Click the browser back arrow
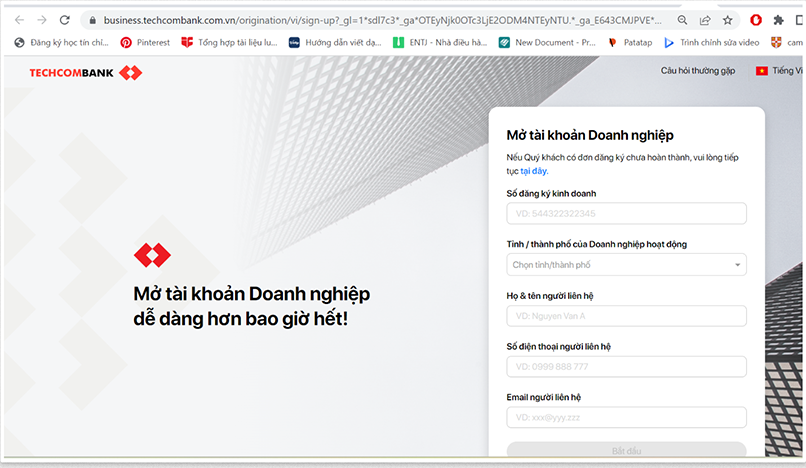Screen dimensions: 806x468 tap(20, 20)
